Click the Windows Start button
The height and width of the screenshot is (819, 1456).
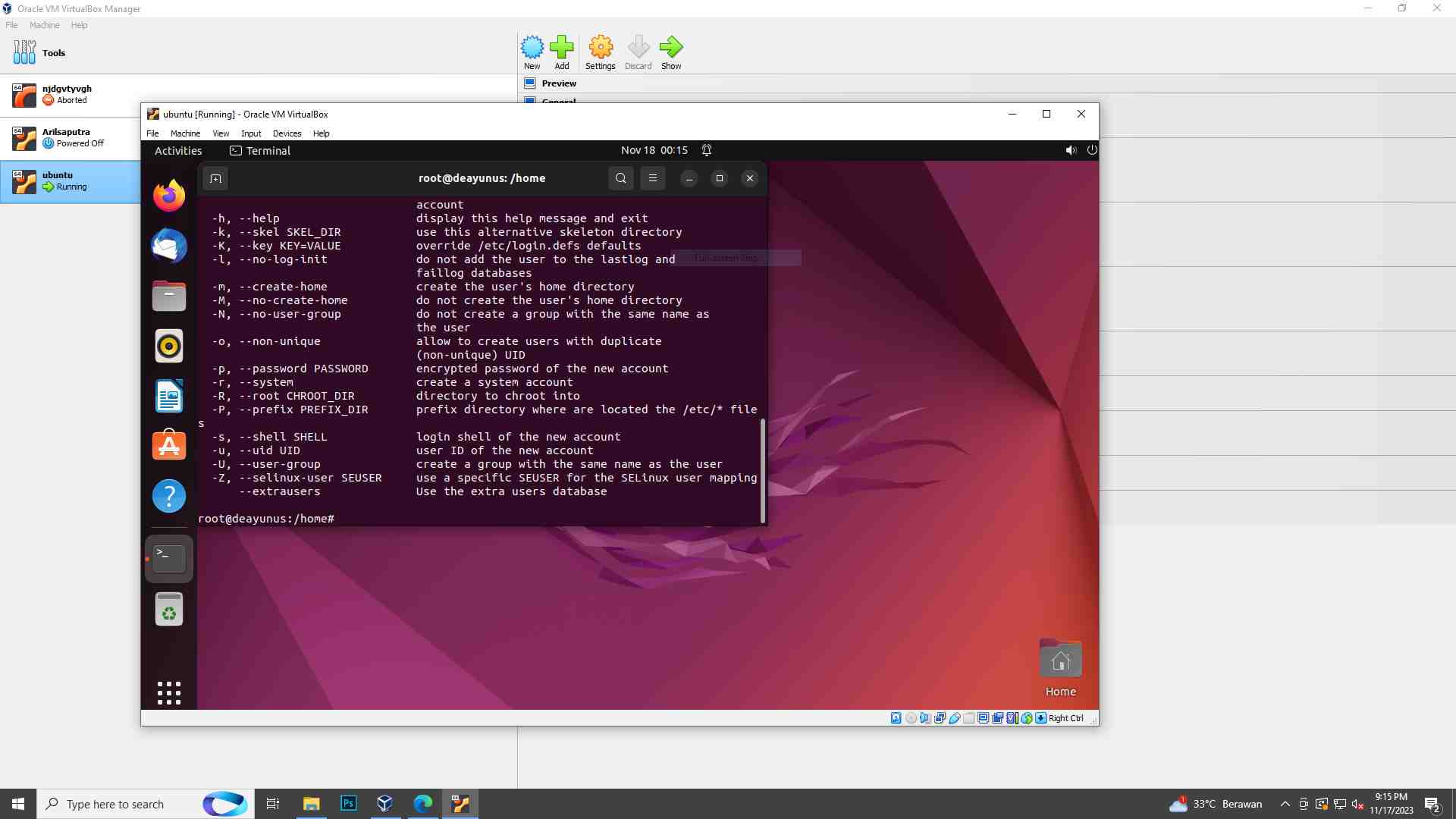click(18, 804)
